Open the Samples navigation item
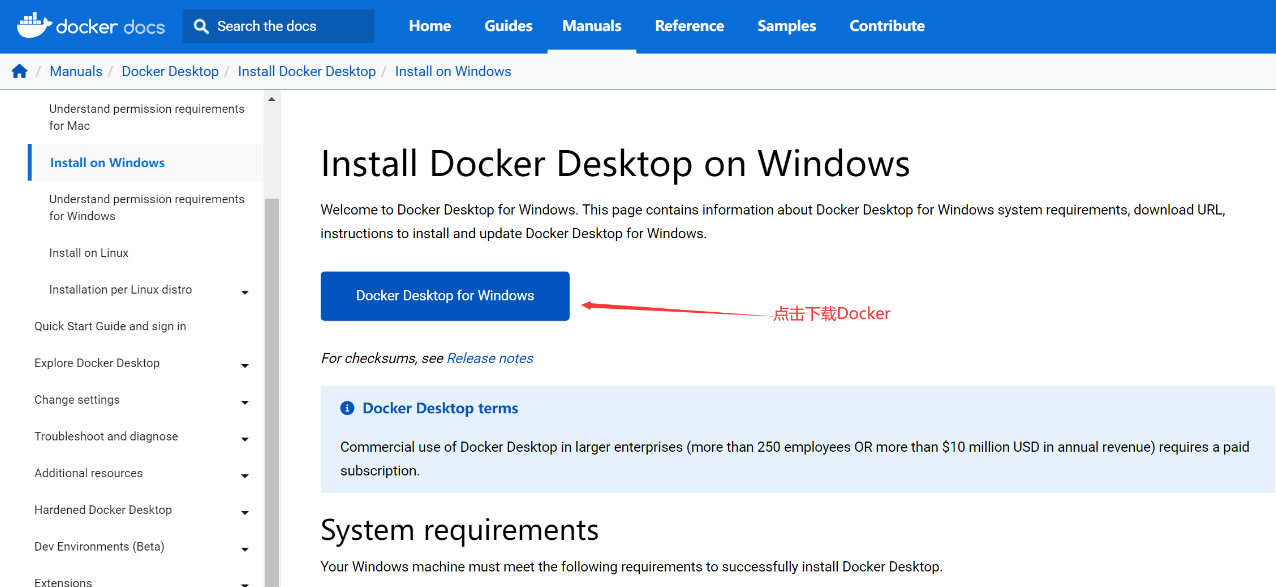 [787, 26]
